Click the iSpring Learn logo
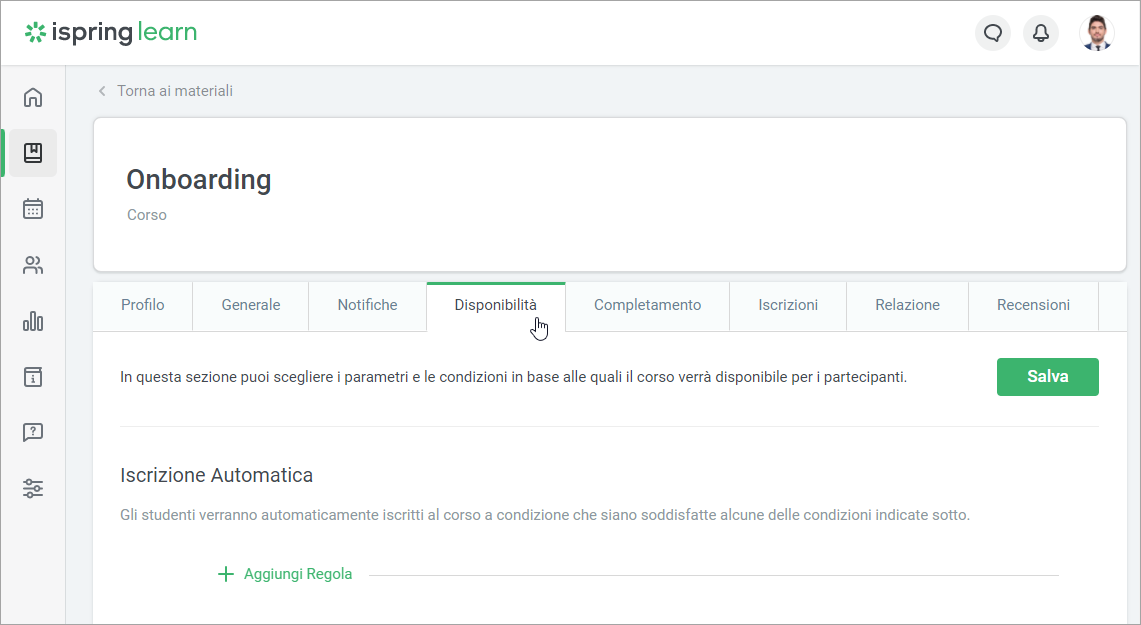 coord(111,32)
